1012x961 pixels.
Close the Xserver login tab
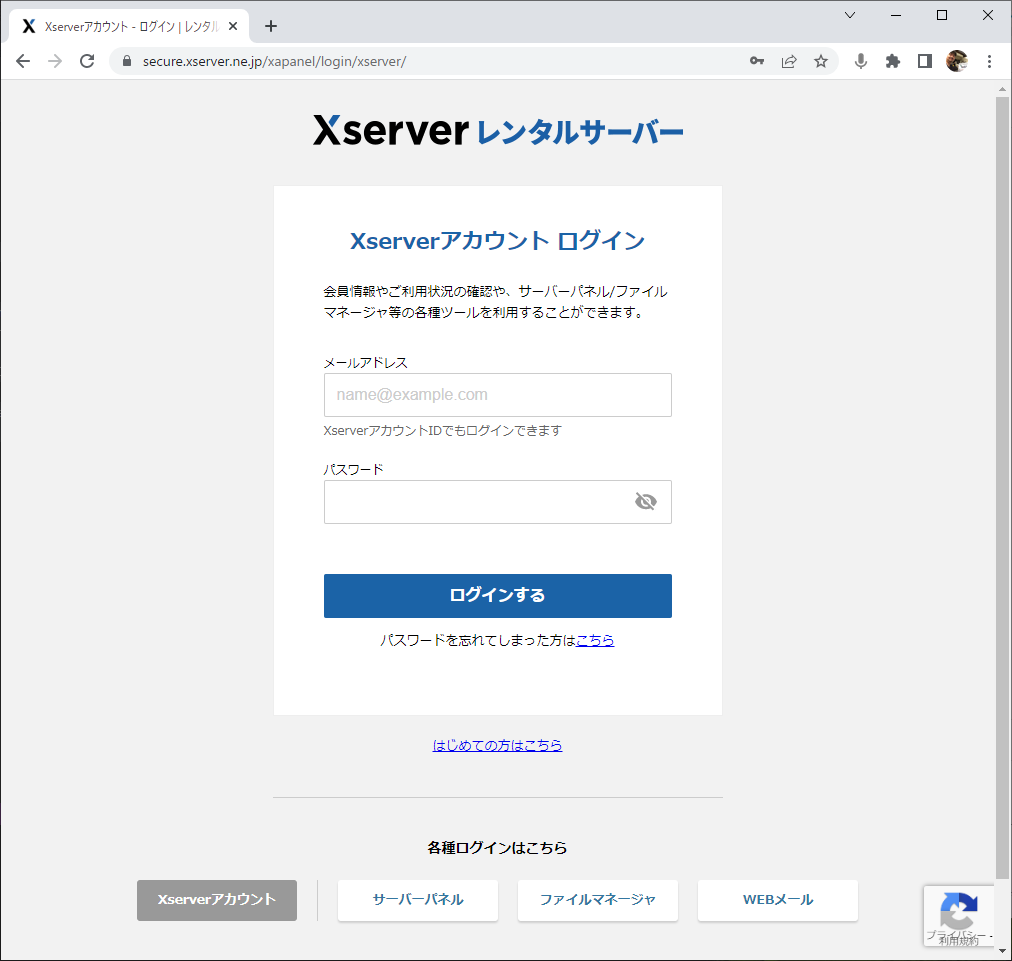point(233,26)
